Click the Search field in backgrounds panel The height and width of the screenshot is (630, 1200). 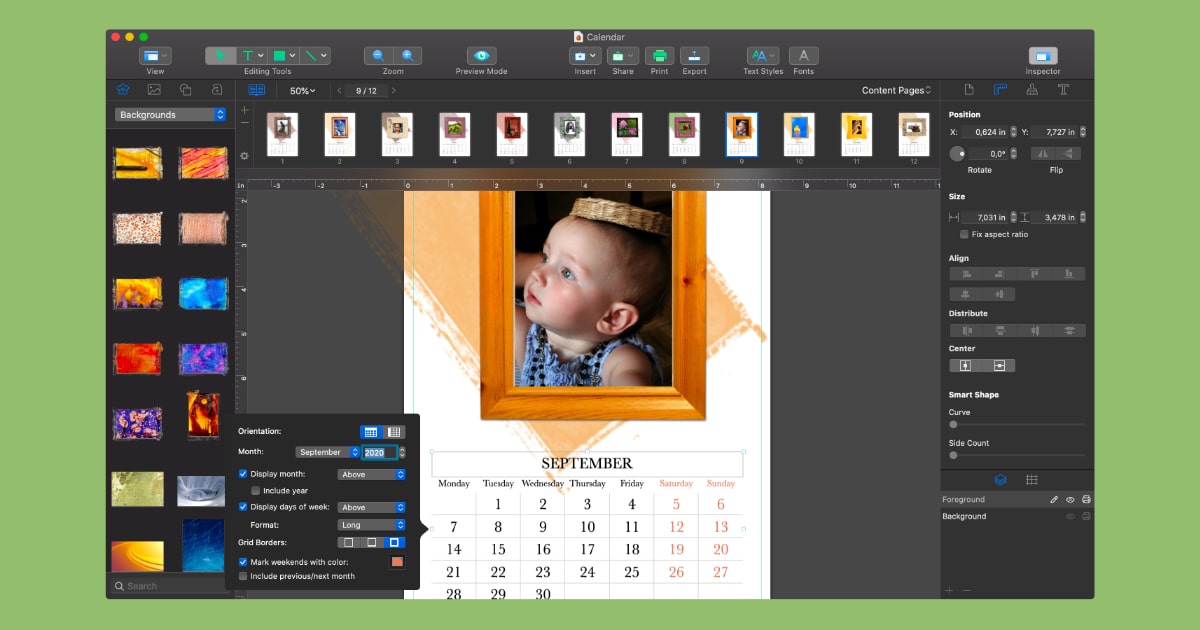coord(170,586)
